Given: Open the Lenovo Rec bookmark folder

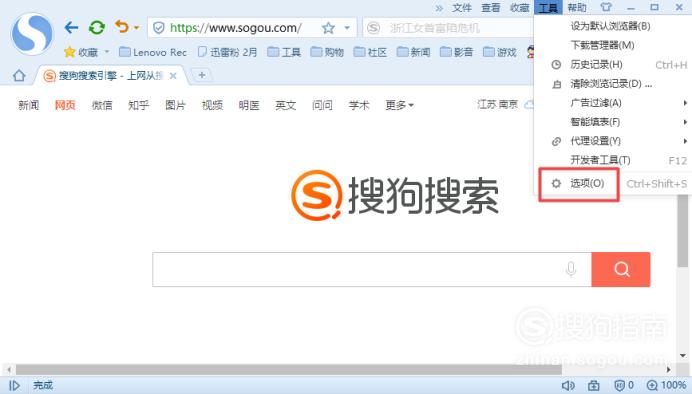Looking at the screenshot, I should 153,53.
